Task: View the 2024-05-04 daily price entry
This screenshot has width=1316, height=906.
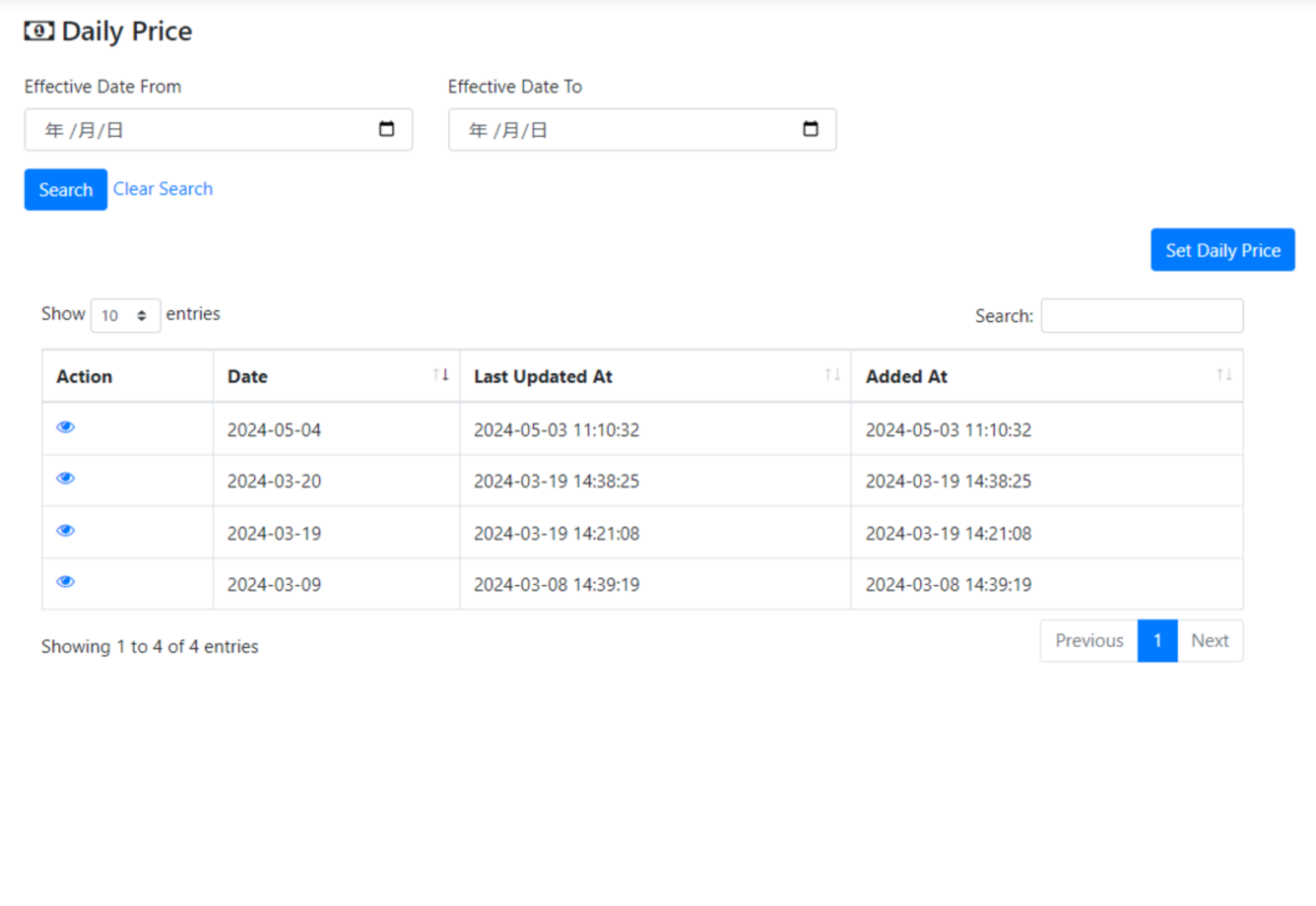Action: tap(66, 427)
